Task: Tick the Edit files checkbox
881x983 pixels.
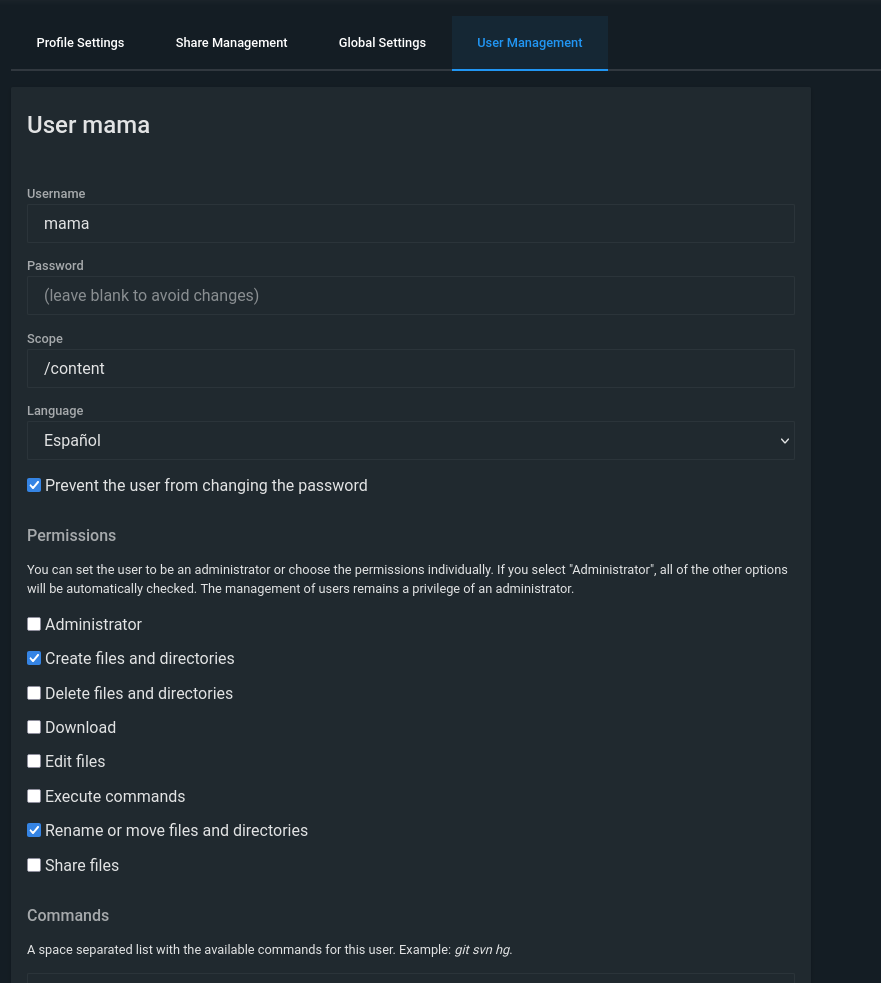Action: pyautogui.click(x=34, y=761)
